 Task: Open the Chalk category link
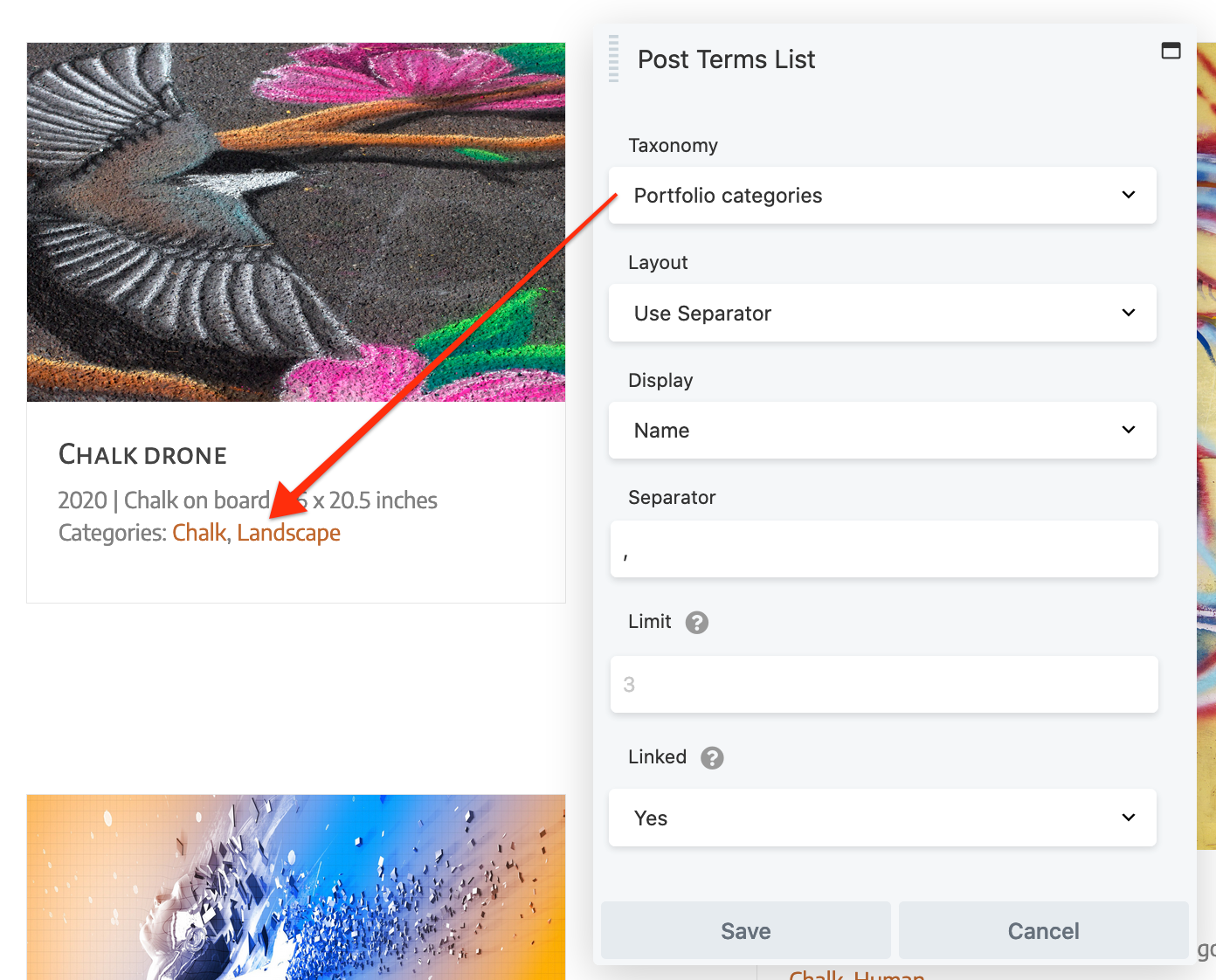click(199, 533)
